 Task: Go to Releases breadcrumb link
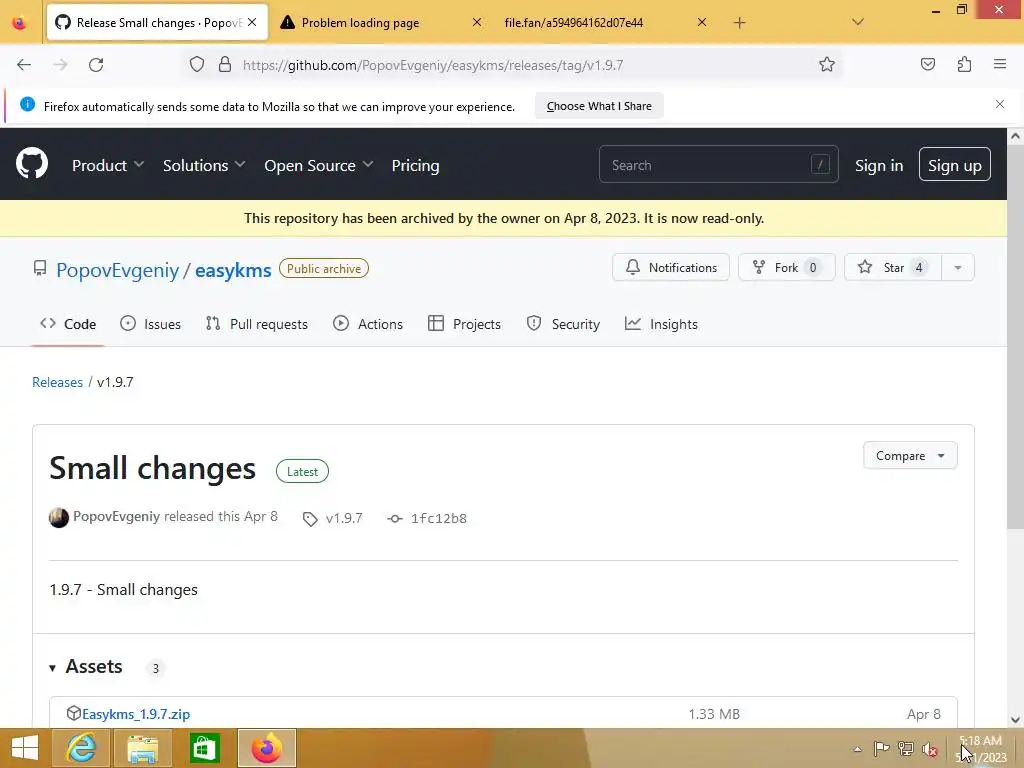click(57, 382)
